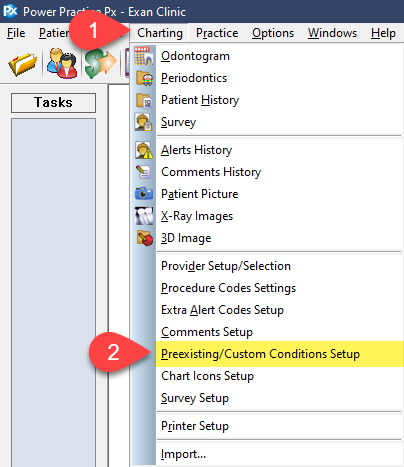Click the Tasks panel button
This screenshot has width=404, height=467.
click(x=53, y=103)
